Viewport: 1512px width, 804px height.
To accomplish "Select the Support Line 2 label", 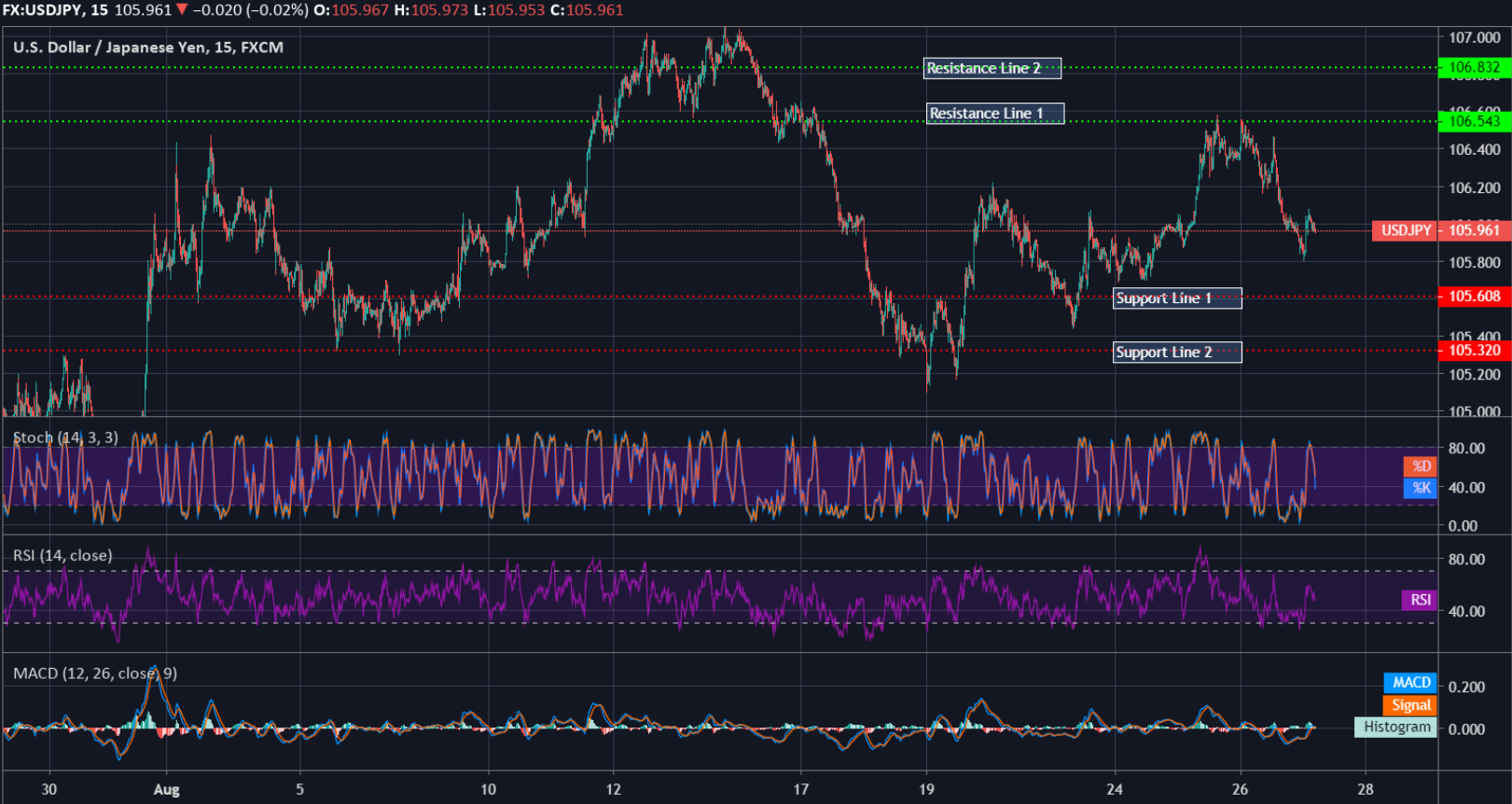I will (1177, 353).
